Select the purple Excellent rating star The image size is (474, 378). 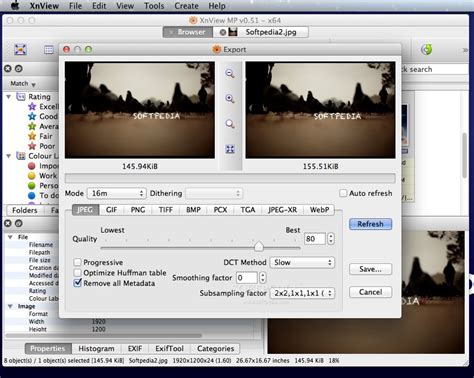pos(32,107)
